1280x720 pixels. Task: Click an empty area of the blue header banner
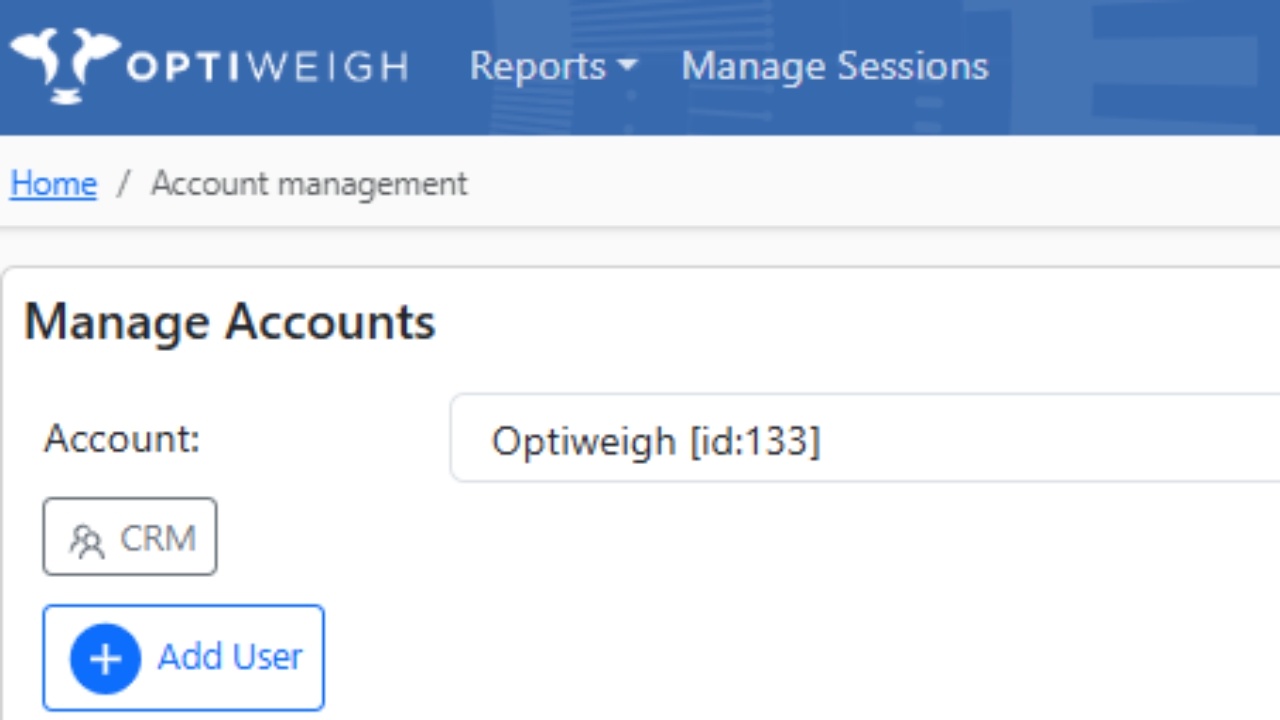pos(1130,66)
